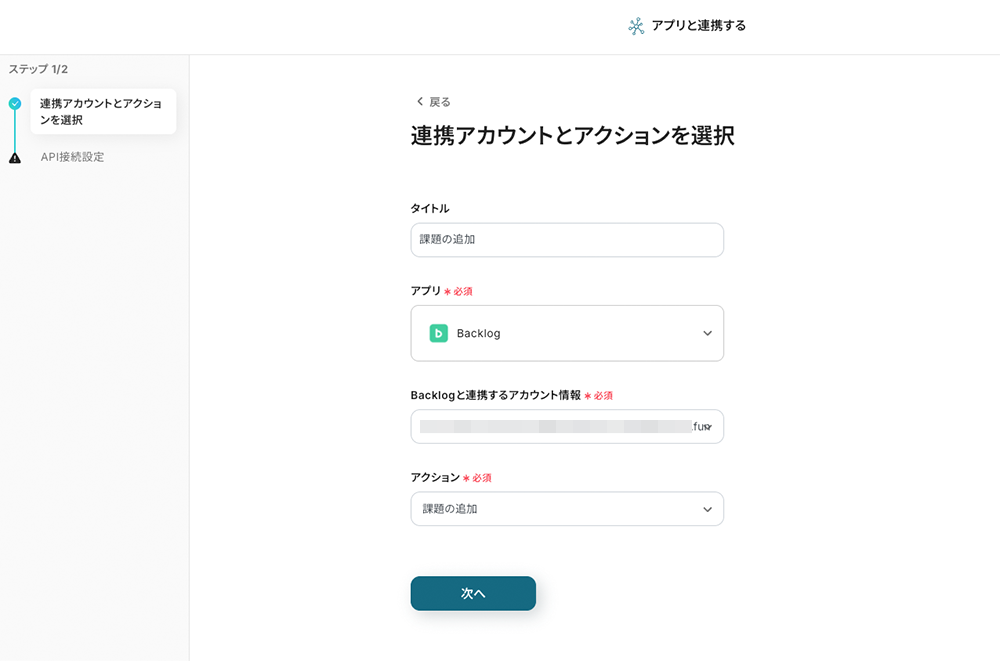Click the 連携アカウントとアクションを選択 page heading
Viewport: 1000px width, 661px height.
tap(572, 137)
